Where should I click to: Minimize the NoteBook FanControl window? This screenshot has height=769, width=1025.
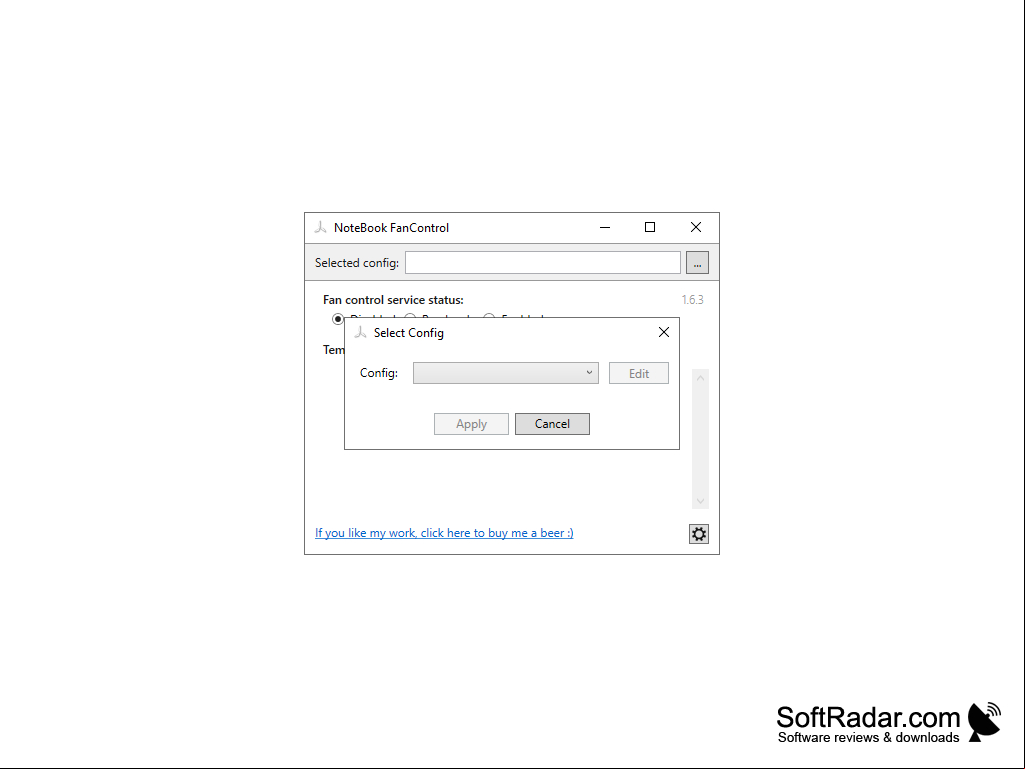605,227
